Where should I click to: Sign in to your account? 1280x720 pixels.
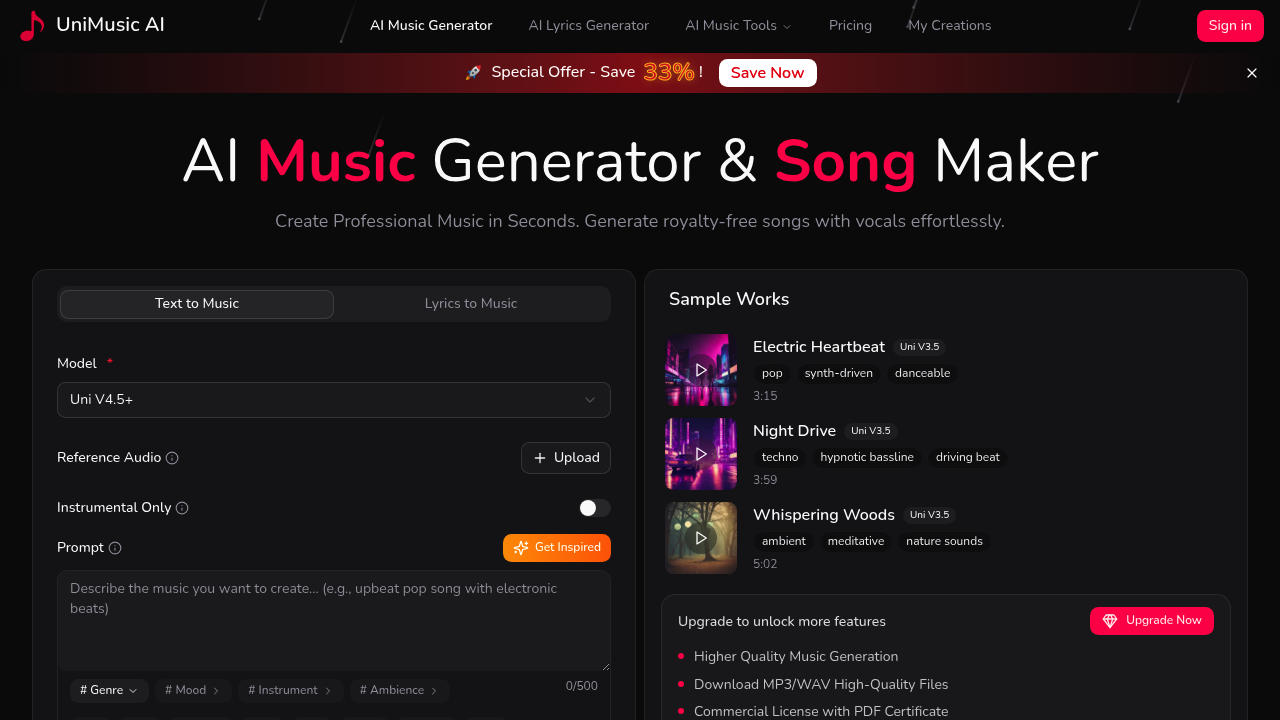[x=1230, y=25]
